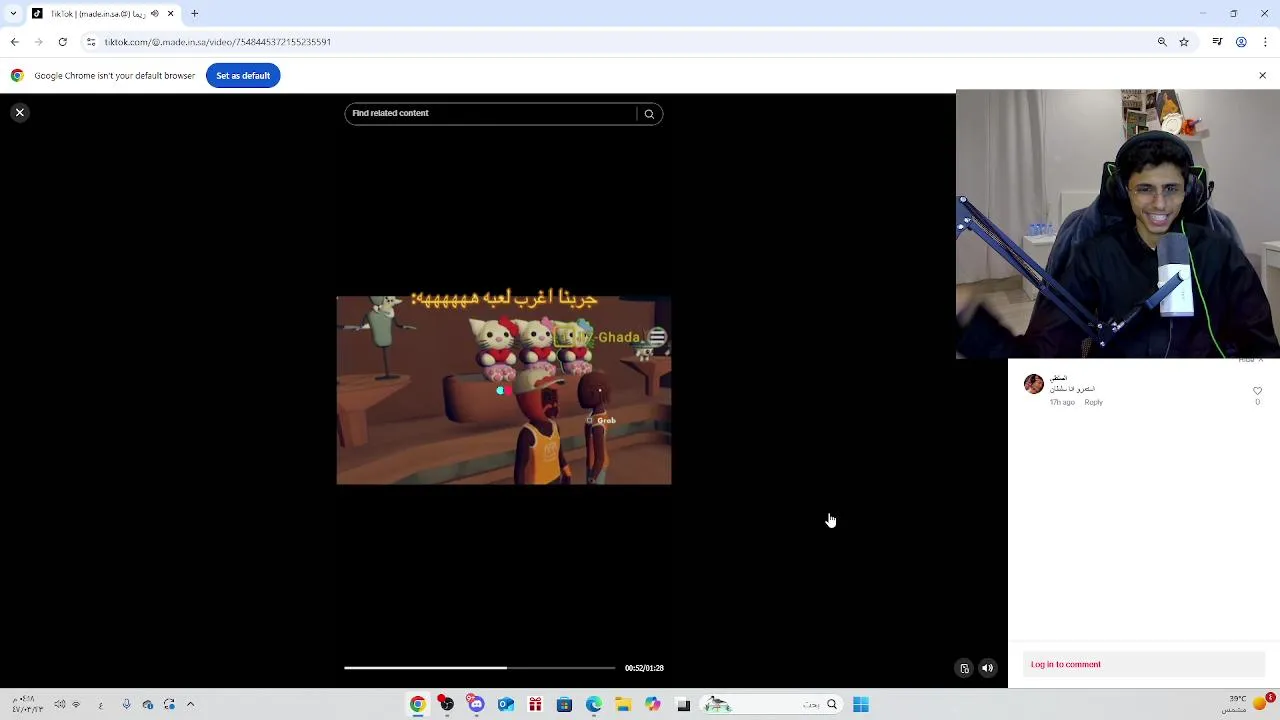Open Discord from the taskbar
Image resolution: width=1280 pixels, height=720 pixels.
476,705
